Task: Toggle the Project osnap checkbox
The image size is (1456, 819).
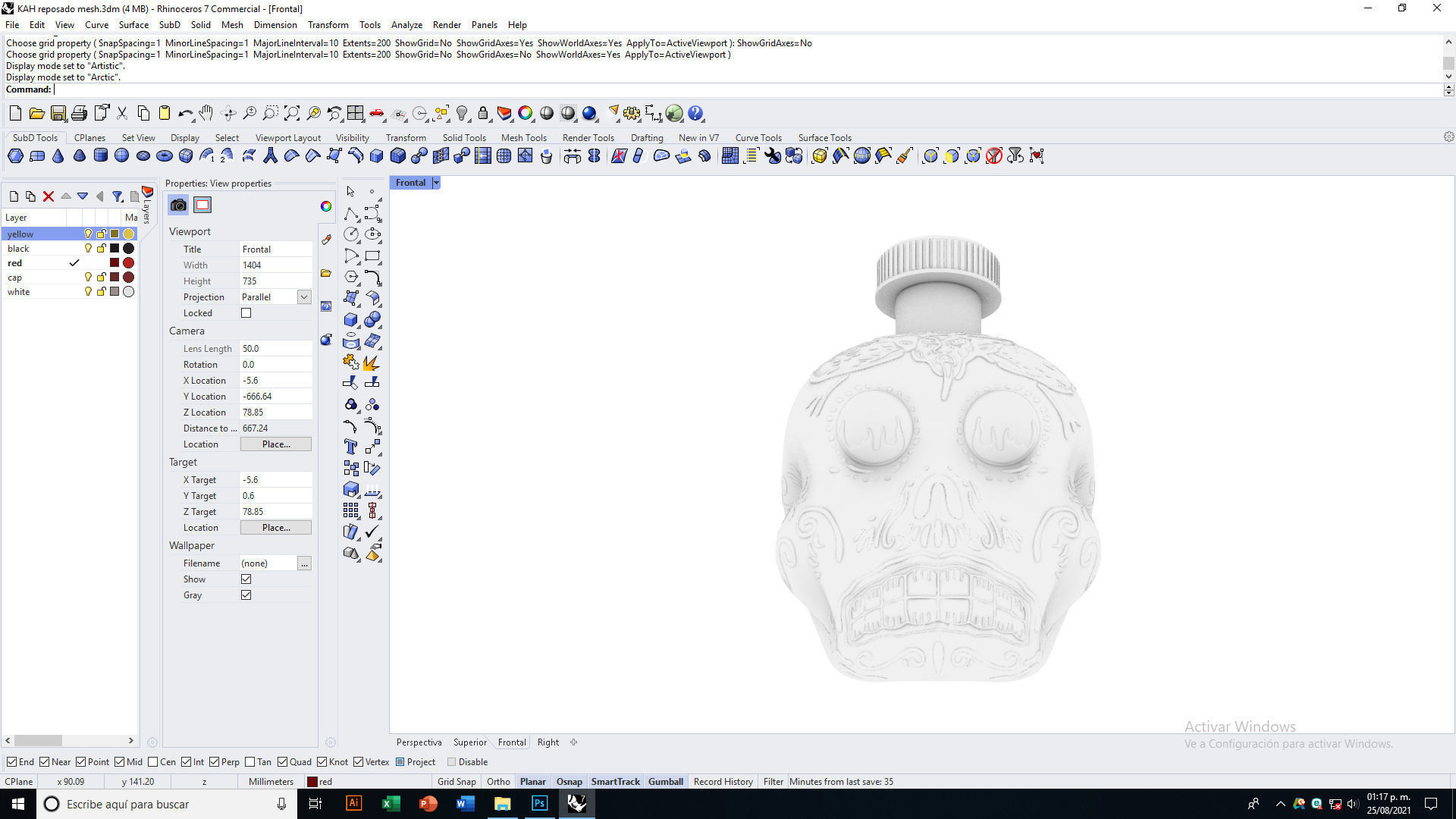Action: 400,762
